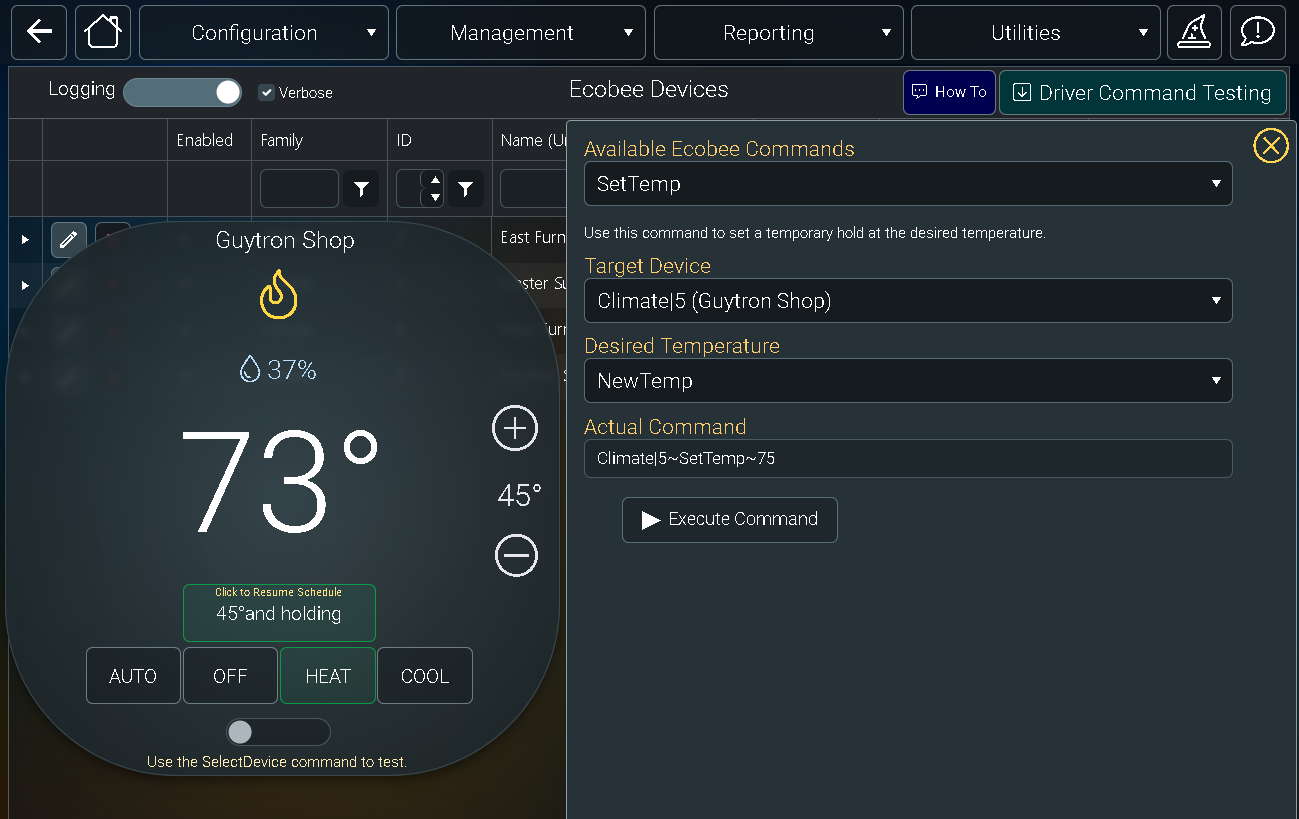Set thermostat mode to OFF
Screen dimensions: 1299x819
[x=230, y=676]
